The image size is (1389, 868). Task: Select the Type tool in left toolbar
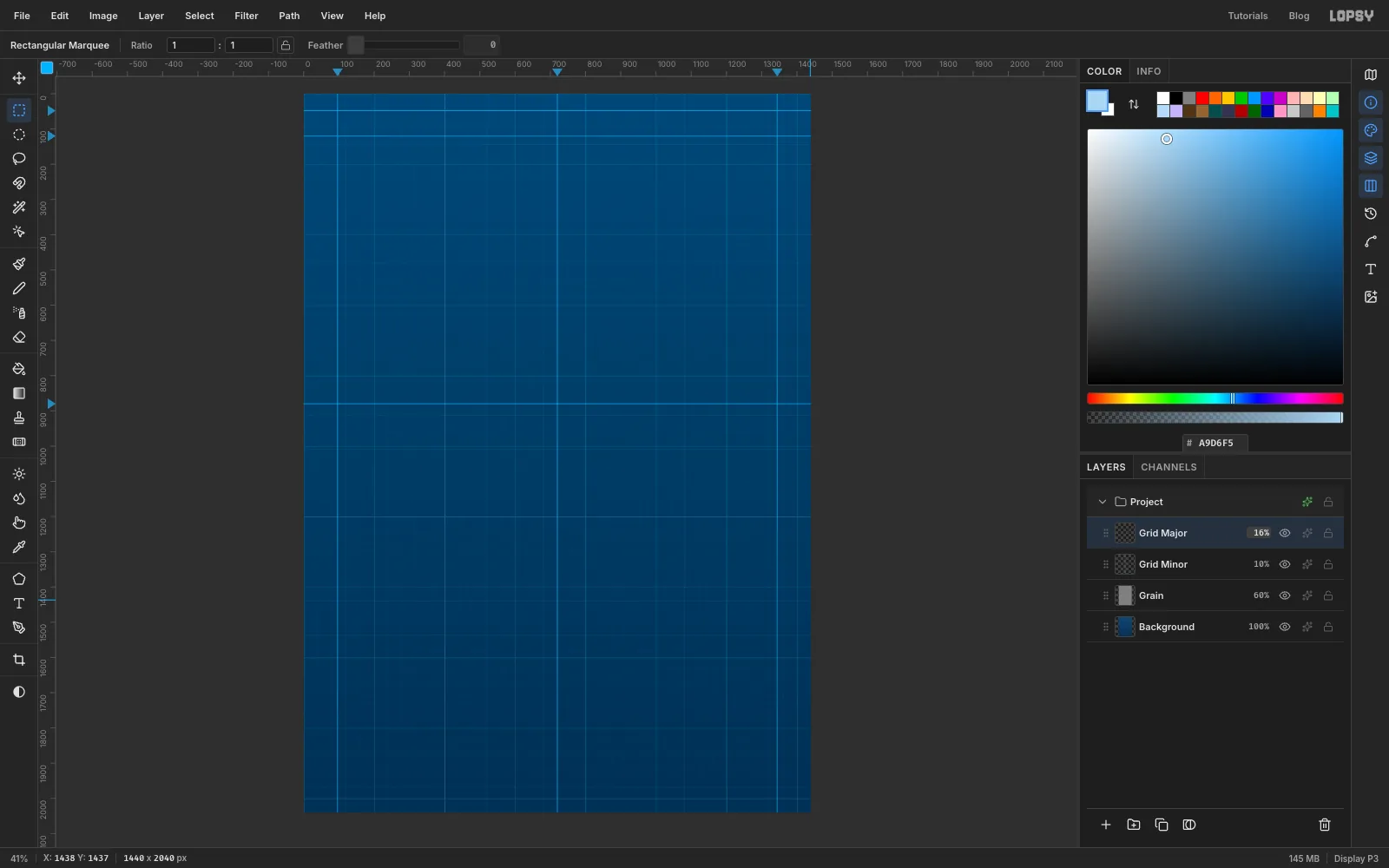point(19,603)
